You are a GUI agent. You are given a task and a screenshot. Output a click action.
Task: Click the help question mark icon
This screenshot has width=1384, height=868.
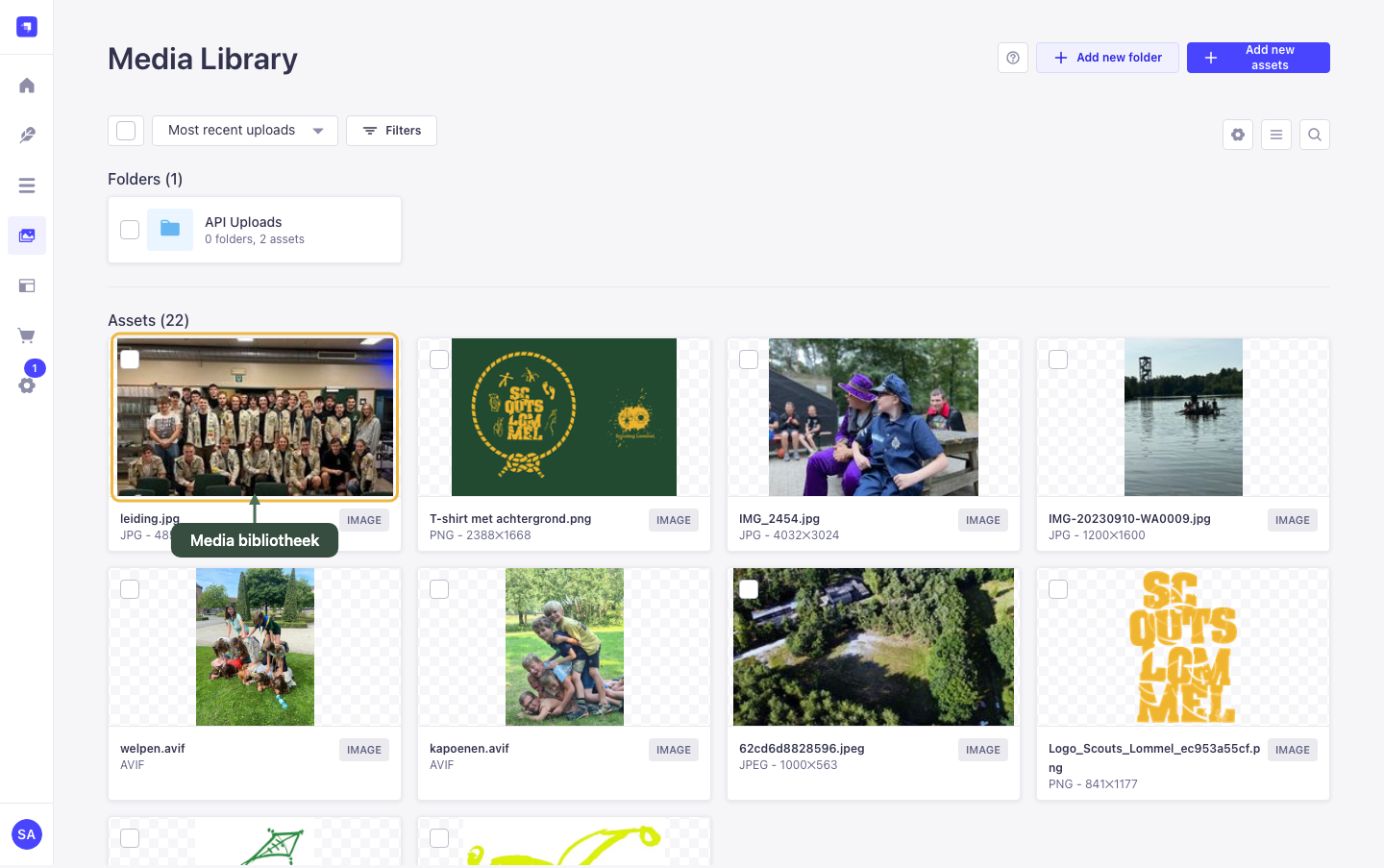[x=1013, y=58]
